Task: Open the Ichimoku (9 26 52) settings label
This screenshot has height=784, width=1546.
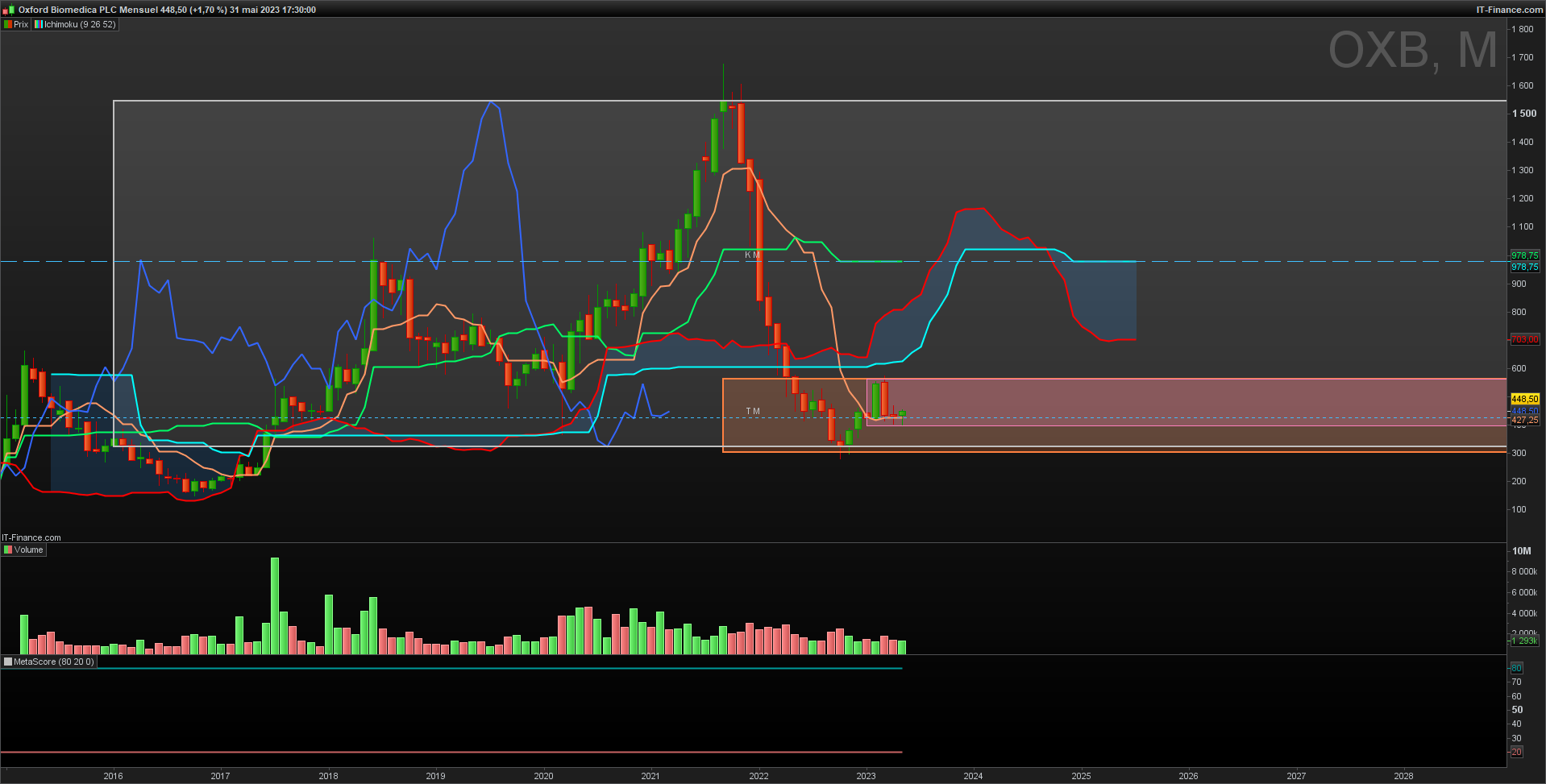Action: [x=80, y=24]
